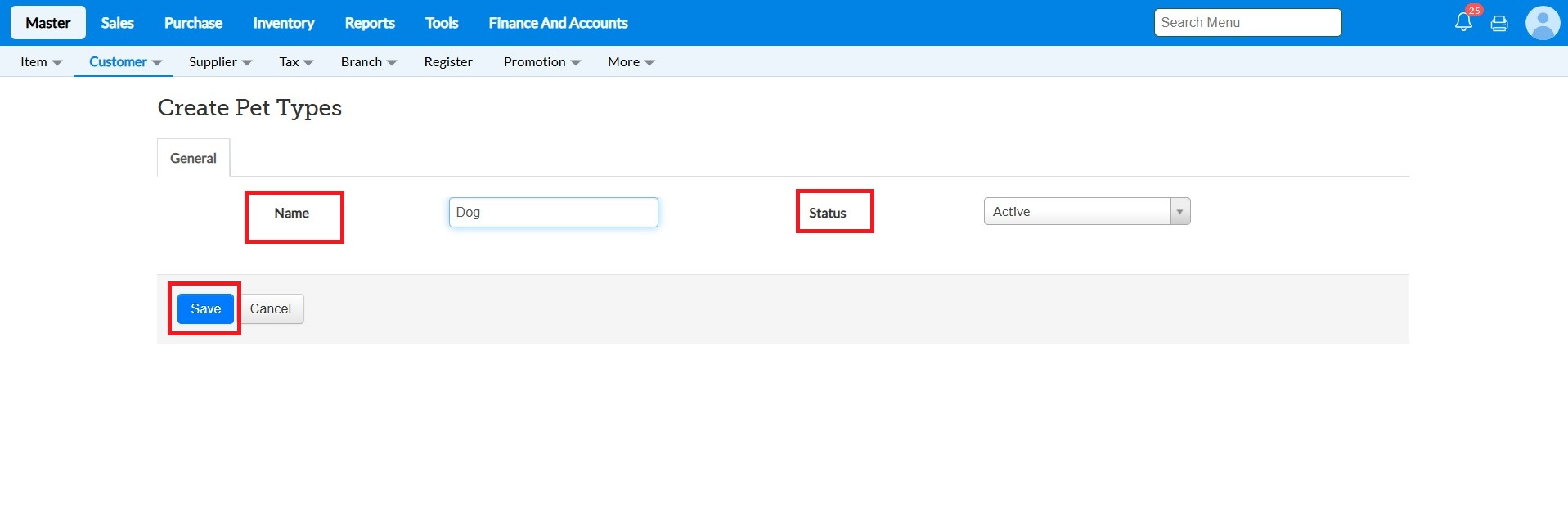Viewport: 1568px width, 522px height.
Task: Open the Master main menu
Action: [x=48, y=23]
